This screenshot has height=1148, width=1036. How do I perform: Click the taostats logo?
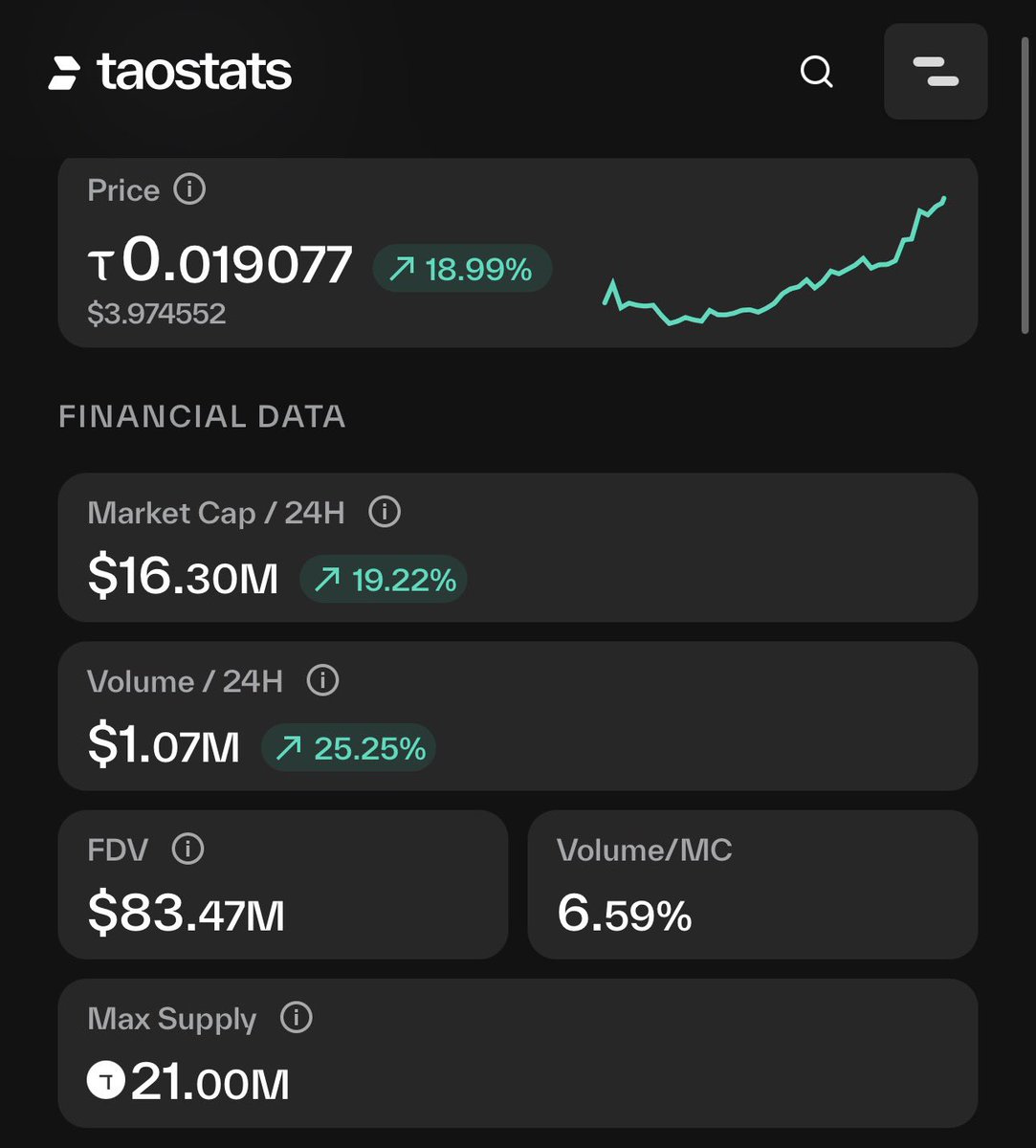click(x=169, y=73)
